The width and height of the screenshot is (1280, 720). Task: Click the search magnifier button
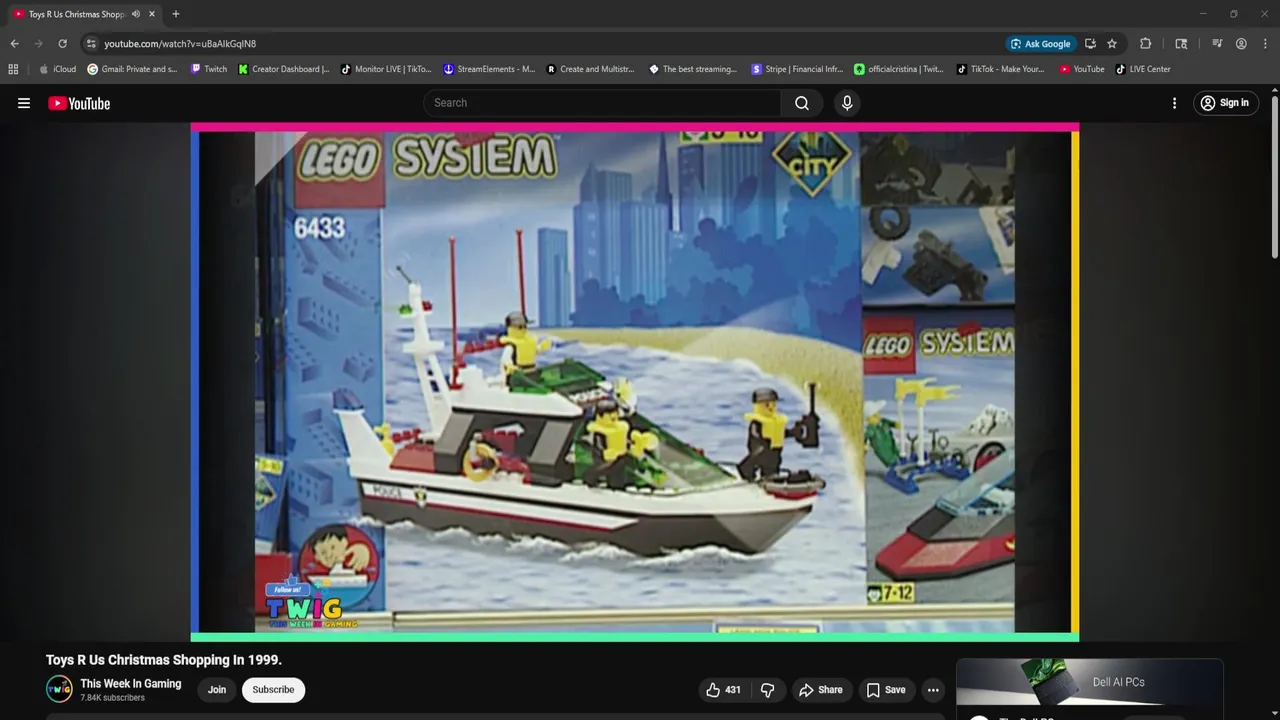click(801, 103)
